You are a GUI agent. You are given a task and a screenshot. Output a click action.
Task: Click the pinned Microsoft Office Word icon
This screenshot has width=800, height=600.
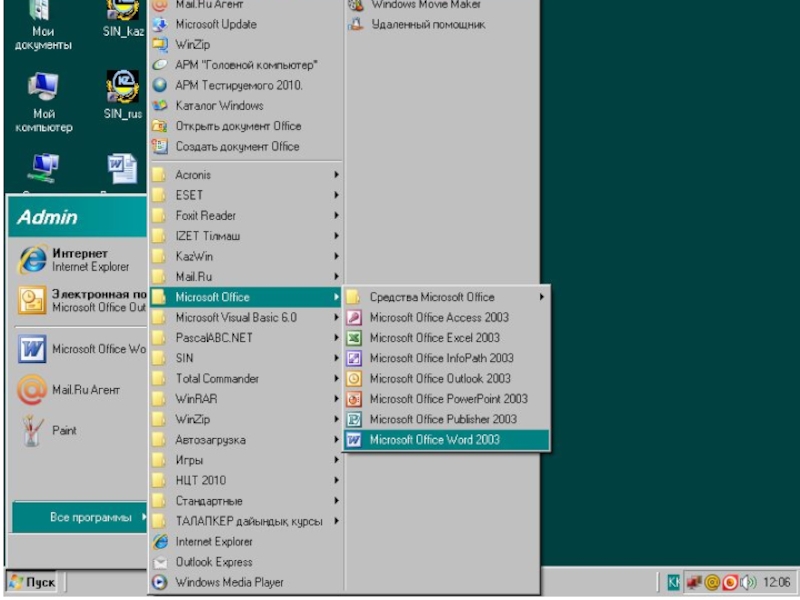pyautogui.click(x=32, y=349)
